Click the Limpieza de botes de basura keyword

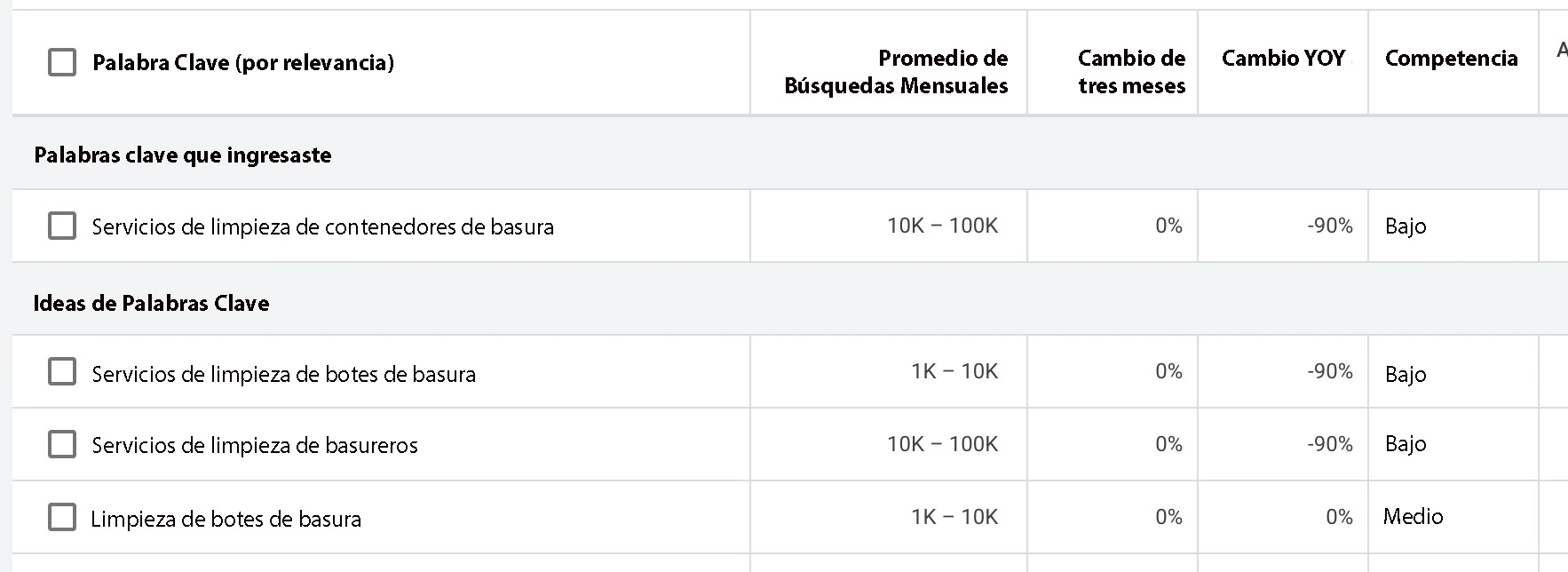226,519
